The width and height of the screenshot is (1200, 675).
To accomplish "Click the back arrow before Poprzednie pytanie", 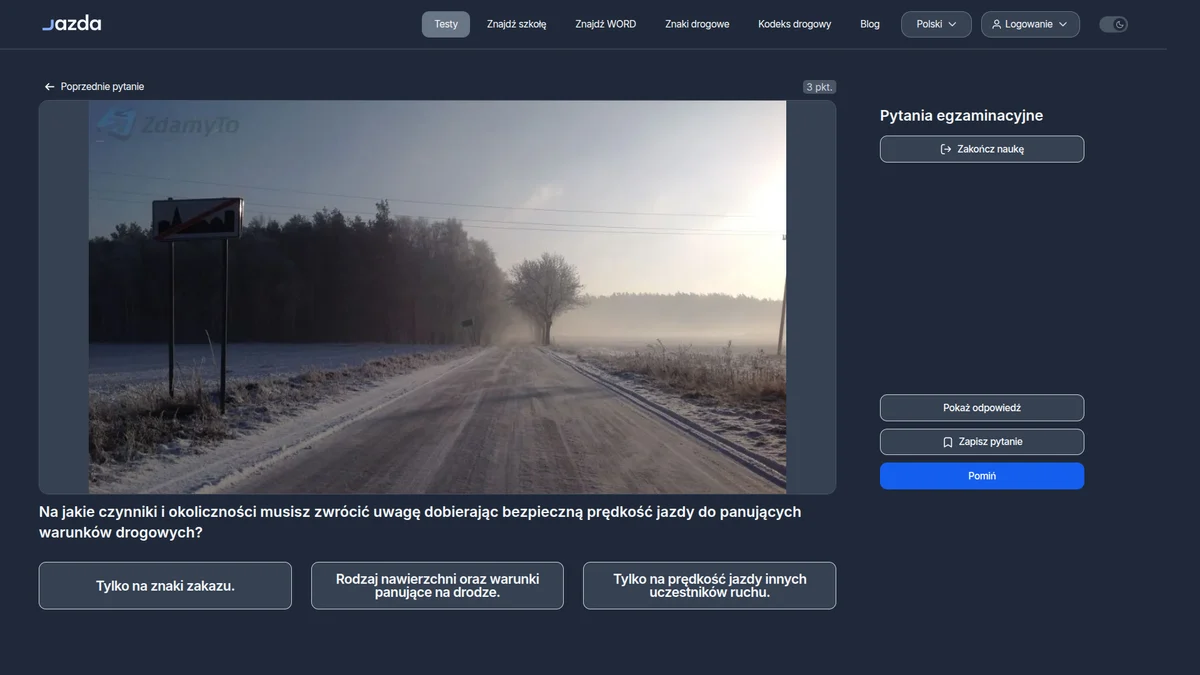I will point(49,87).
